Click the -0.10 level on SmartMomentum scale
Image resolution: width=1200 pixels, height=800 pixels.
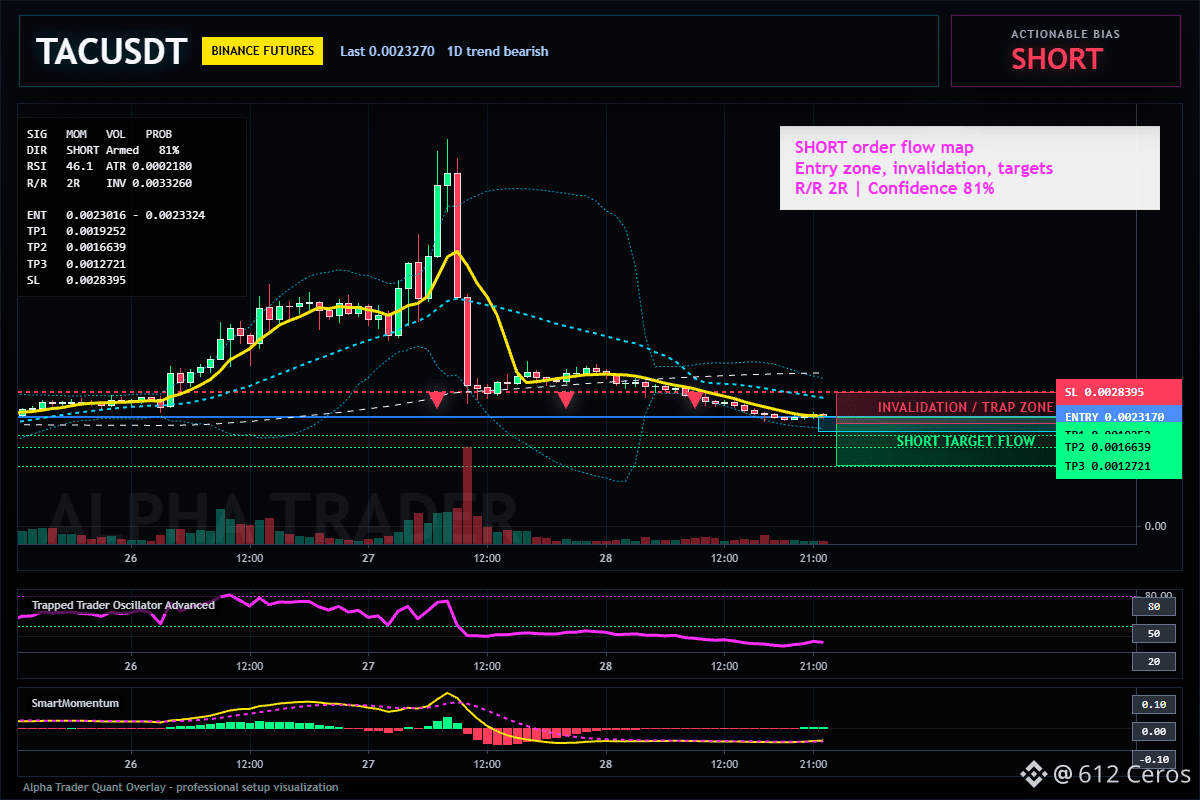point(1153,759)
